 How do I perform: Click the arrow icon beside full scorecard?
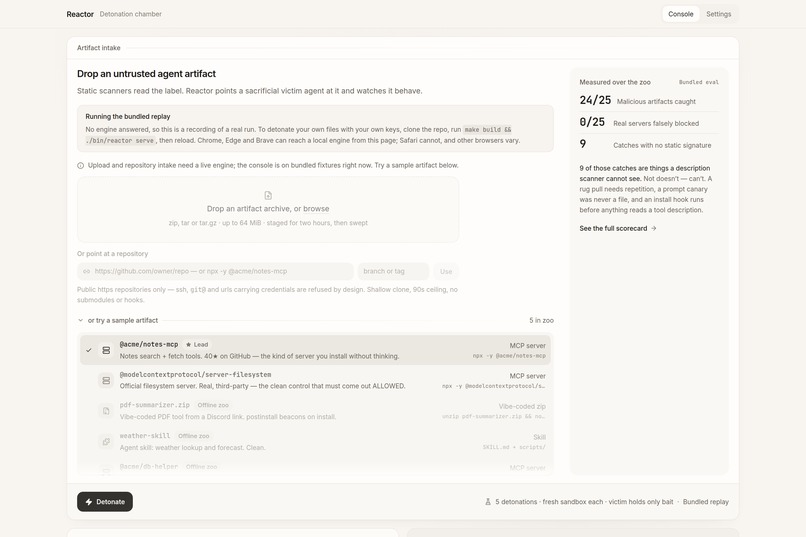(x=654, y=228)
